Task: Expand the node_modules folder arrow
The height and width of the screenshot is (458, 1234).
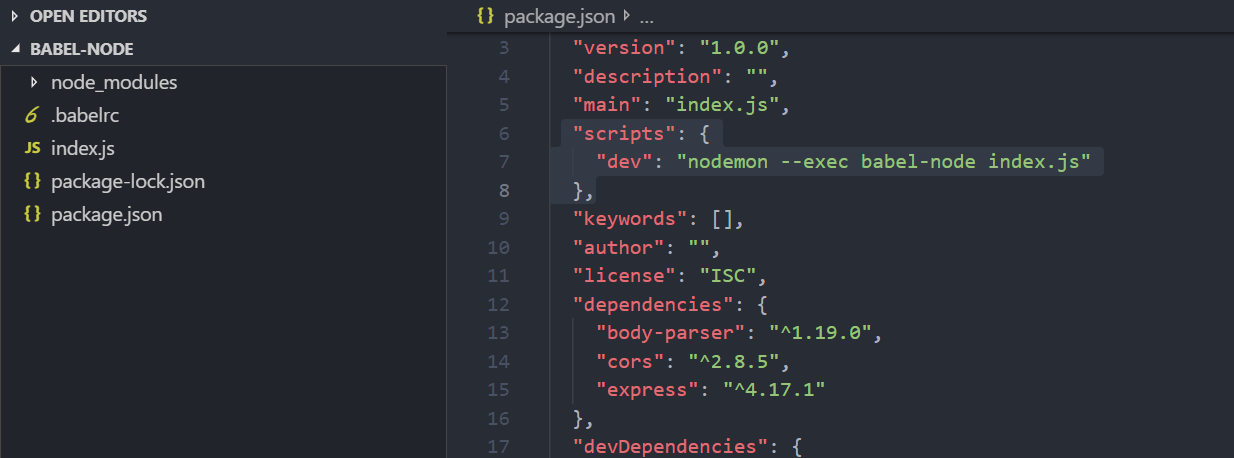Action: click(x=34, y=82)
